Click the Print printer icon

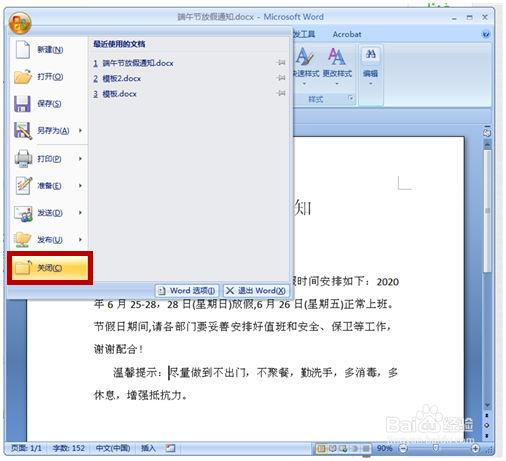pos(23,159)
